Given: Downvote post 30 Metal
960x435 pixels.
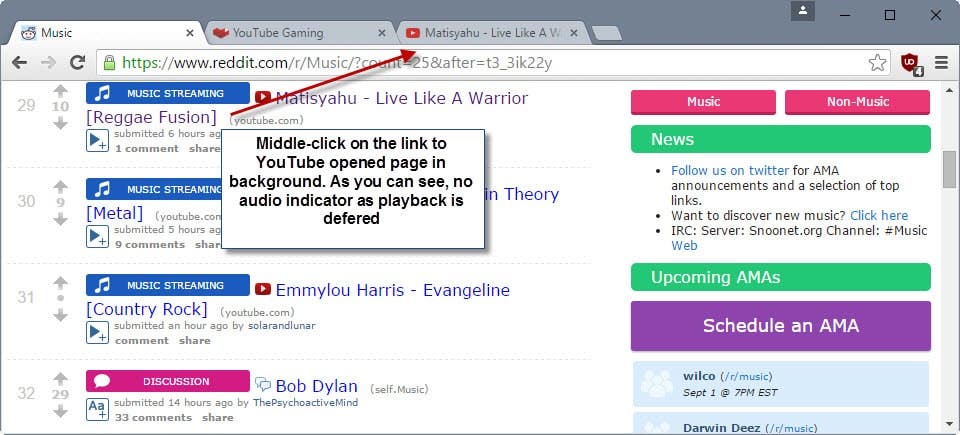Looking at the screenshot, I should [x=60, y=219].
